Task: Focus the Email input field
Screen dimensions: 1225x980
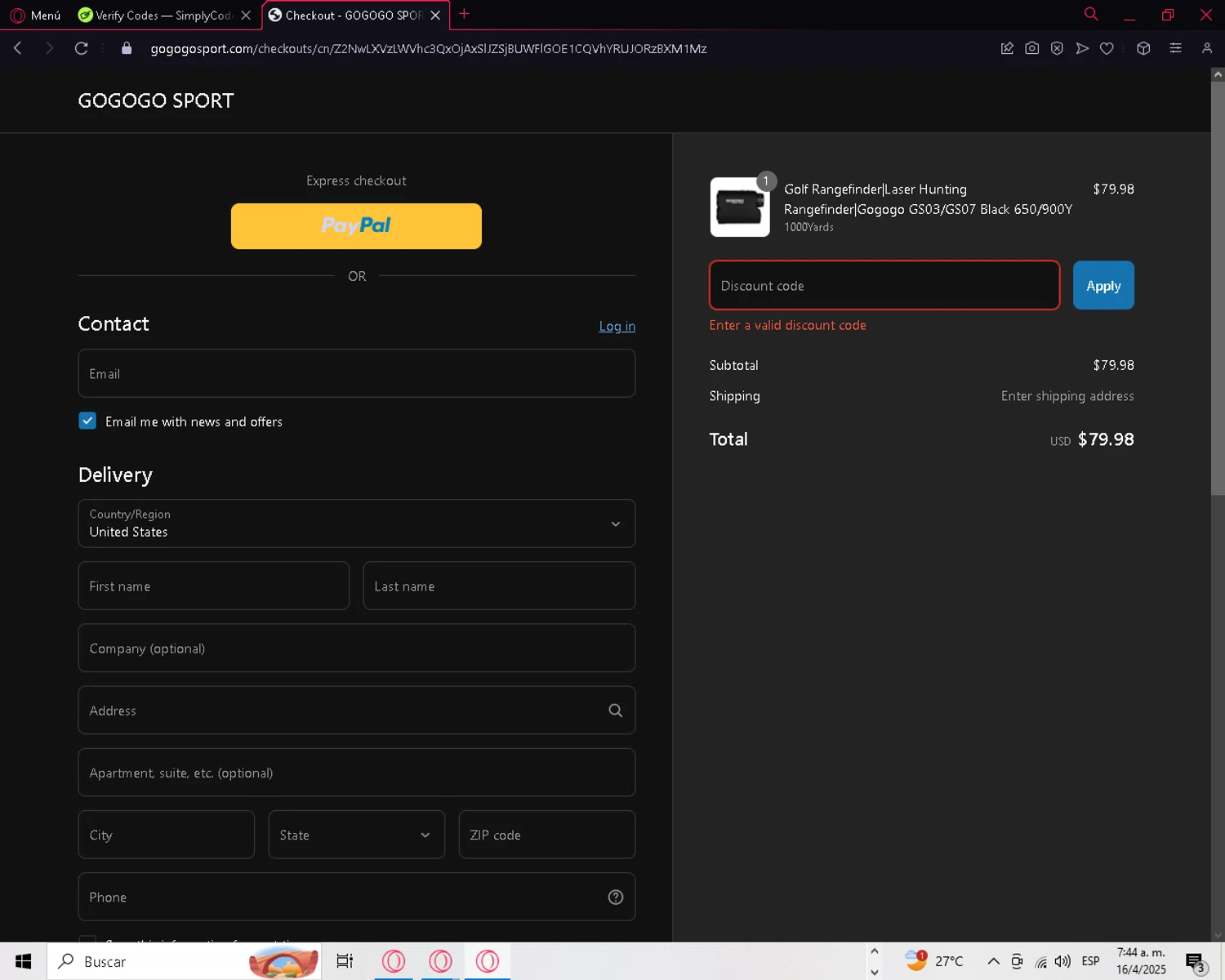Action: pos(356,373)
